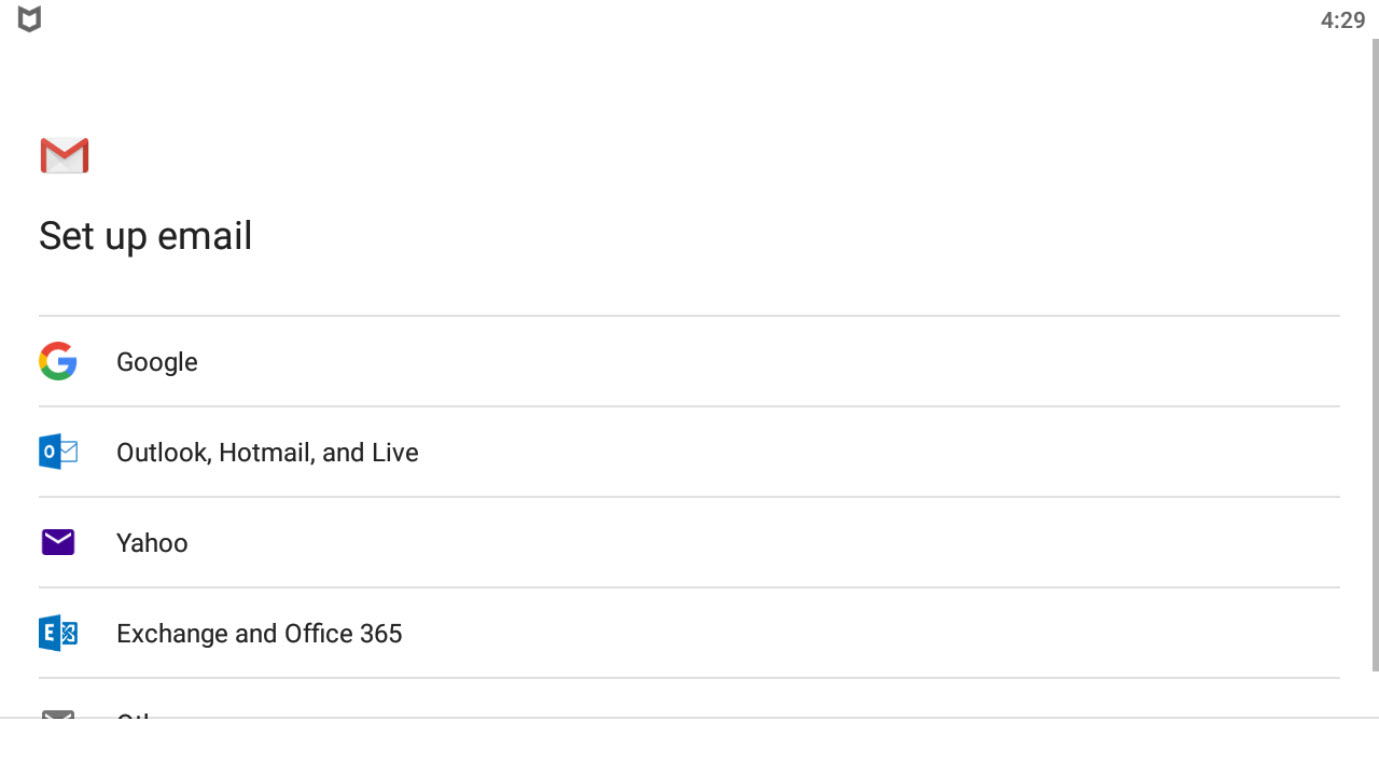Image resolution: width=1379 pixels, height=776 pixels.
Task: Select the Exchange E icon
Action: [x=58, y=633]
